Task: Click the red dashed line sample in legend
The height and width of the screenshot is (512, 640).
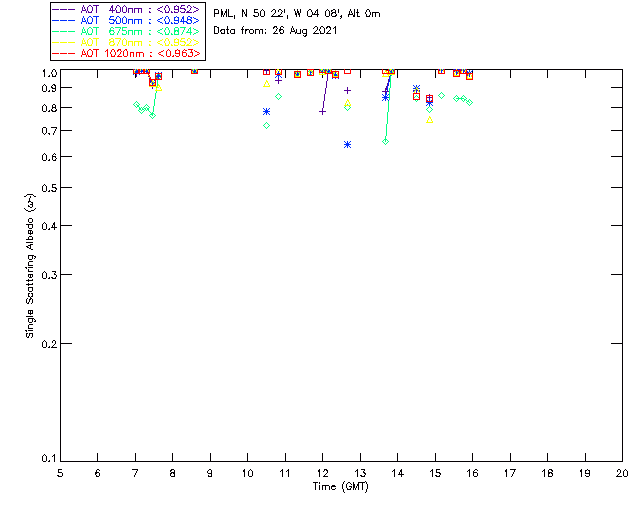Action: click(64, 53)
